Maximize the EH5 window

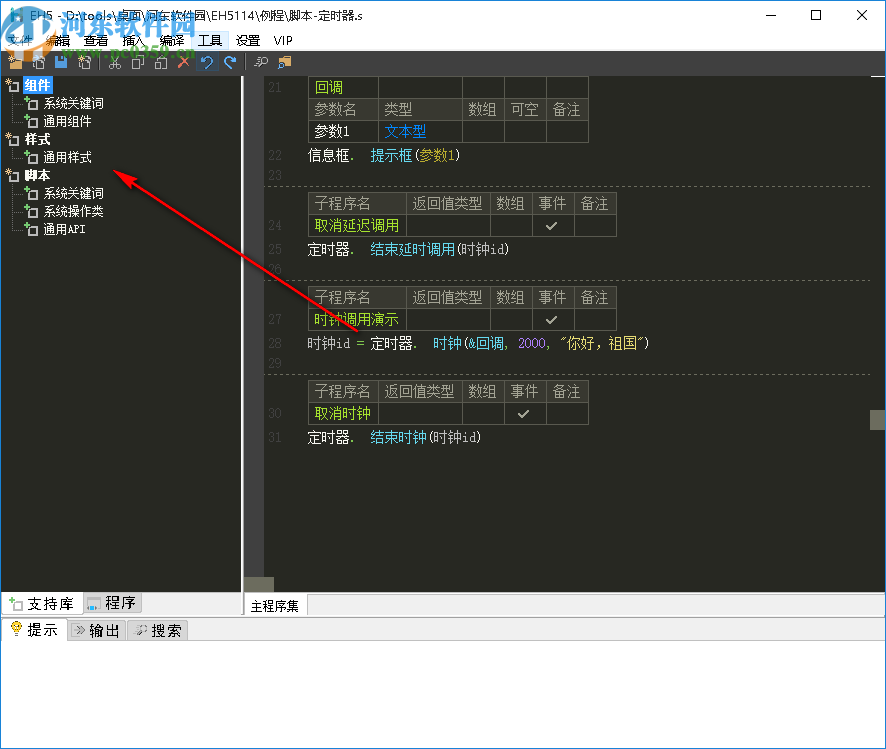(816, 15)
